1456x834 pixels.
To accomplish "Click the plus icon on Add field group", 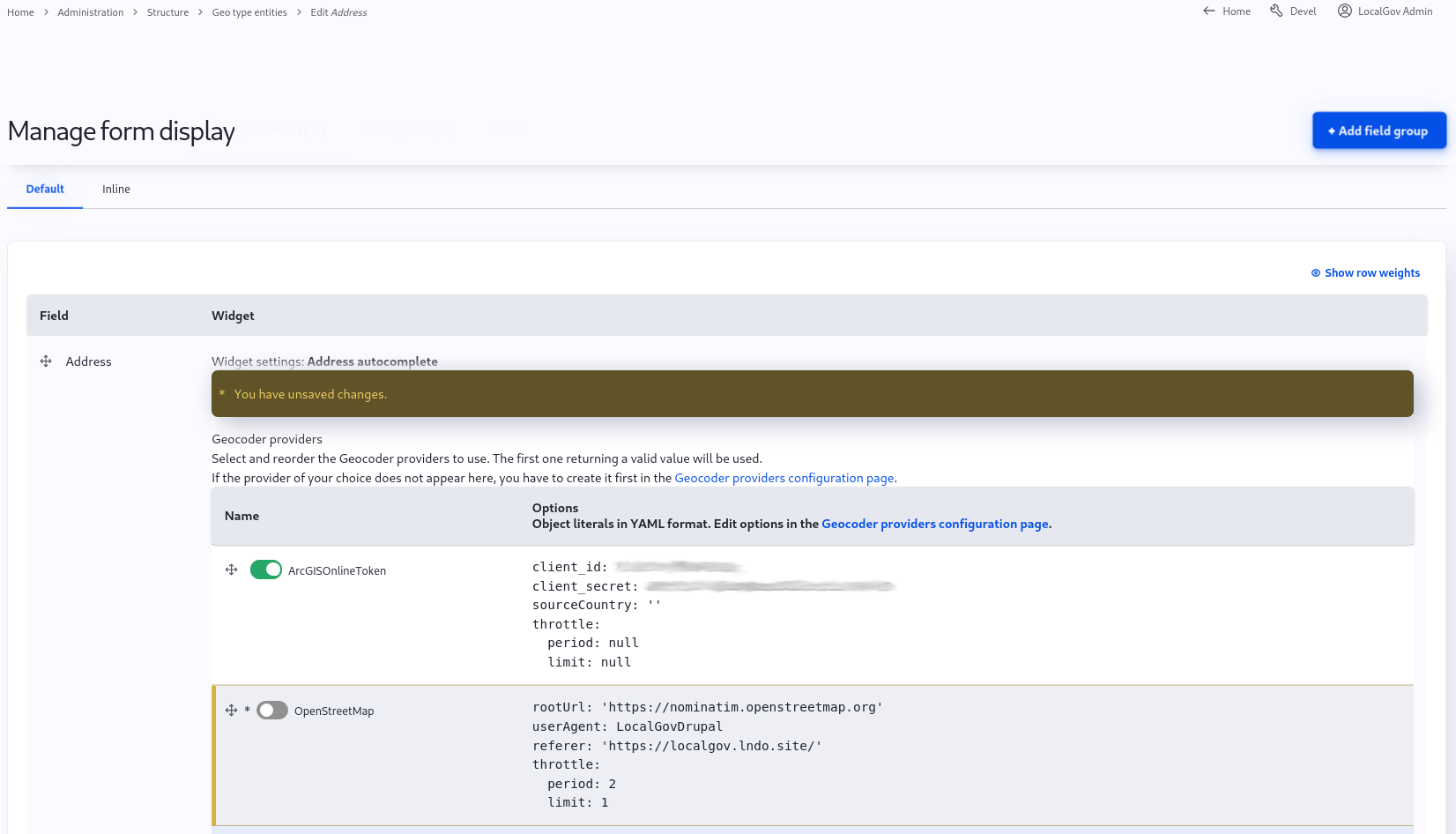I will (1330, 130).
